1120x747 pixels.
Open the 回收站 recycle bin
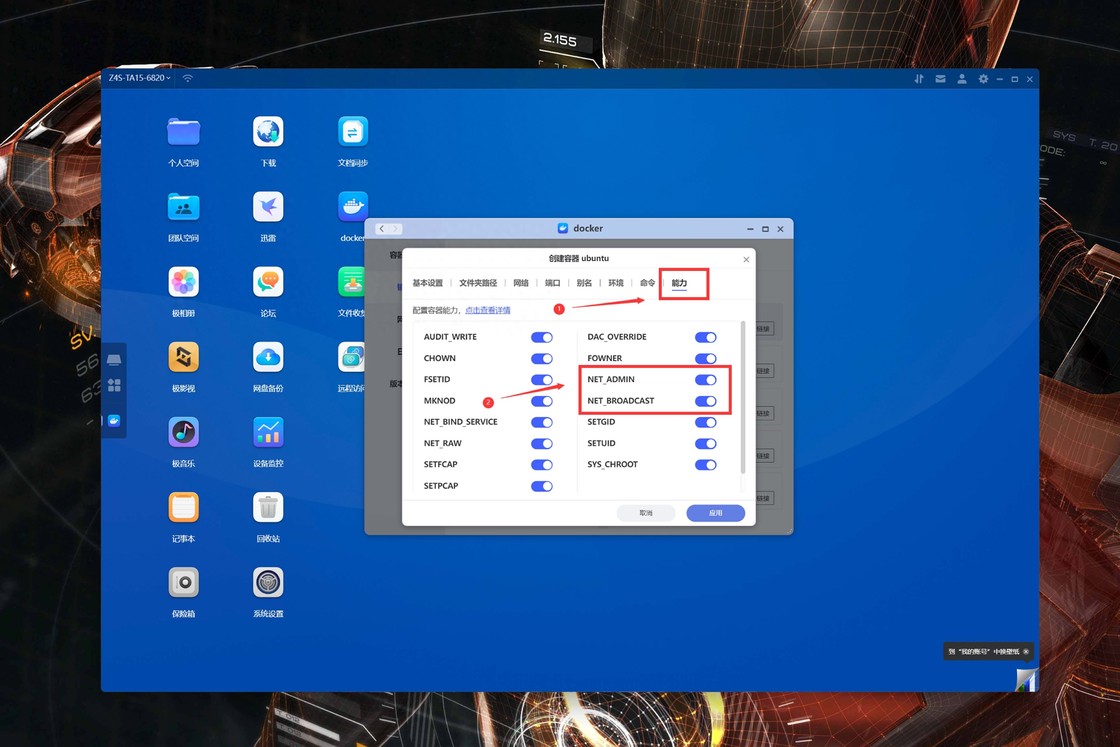pyautogui.click(x=268, y=507)
